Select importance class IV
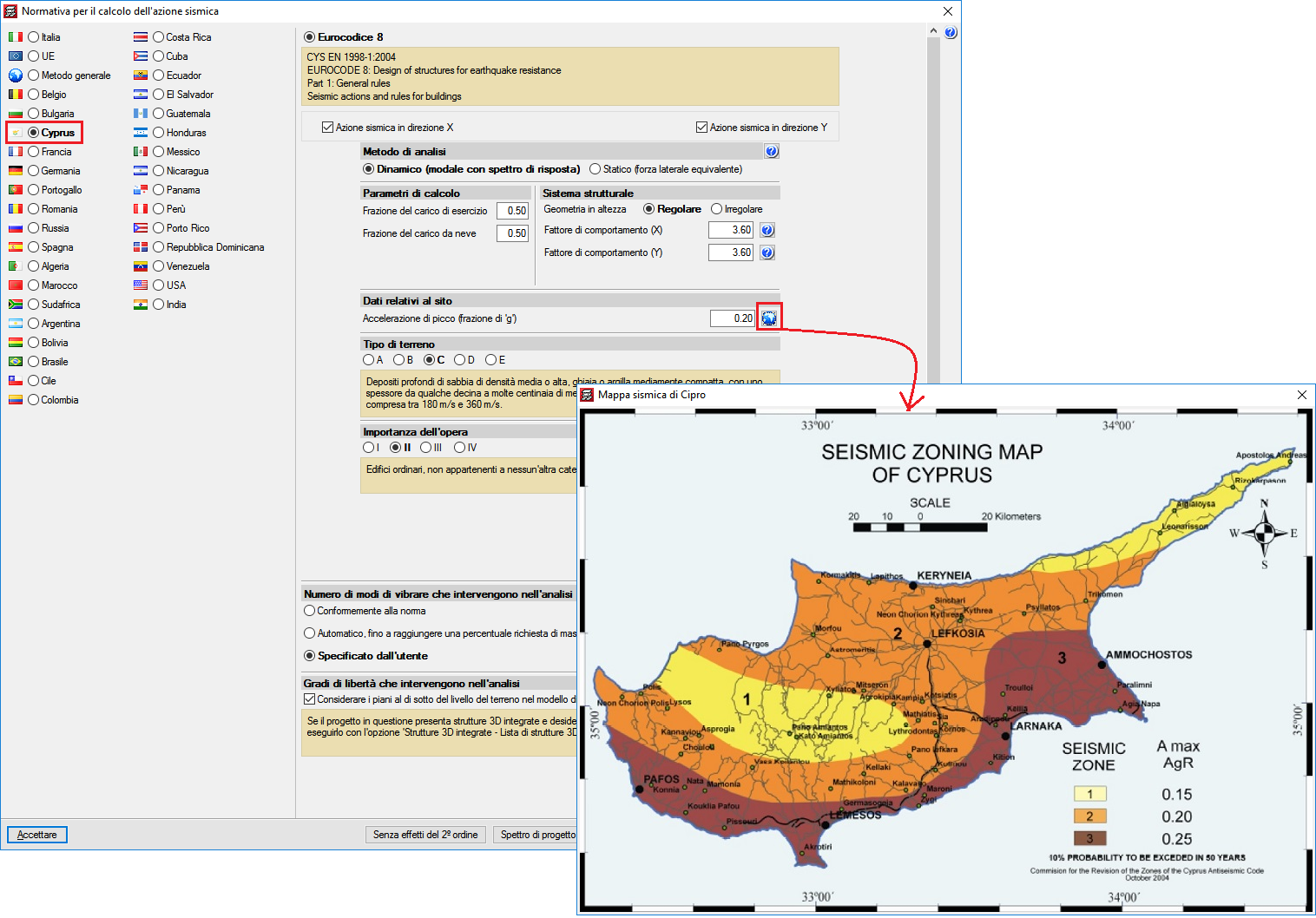 tap(459, 448)
